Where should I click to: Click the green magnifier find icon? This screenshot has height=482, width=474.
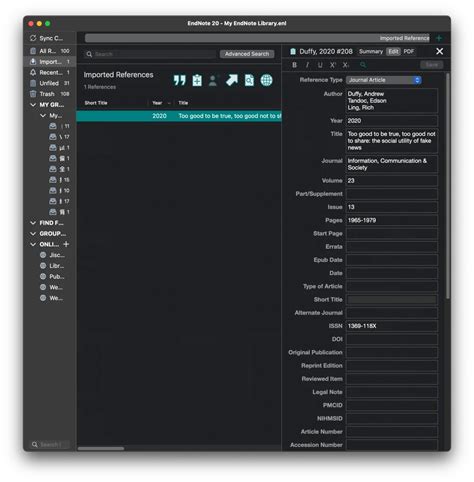[363, 65]
